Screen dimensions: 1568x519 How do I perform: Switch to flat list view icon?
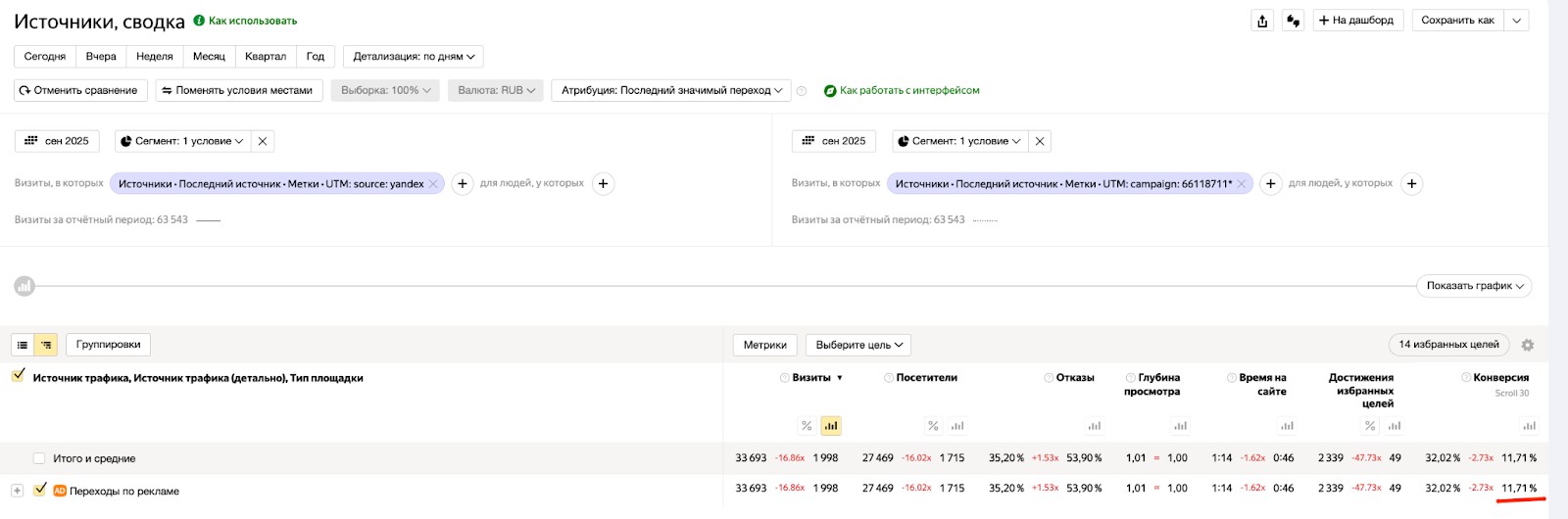click(23, 345)
